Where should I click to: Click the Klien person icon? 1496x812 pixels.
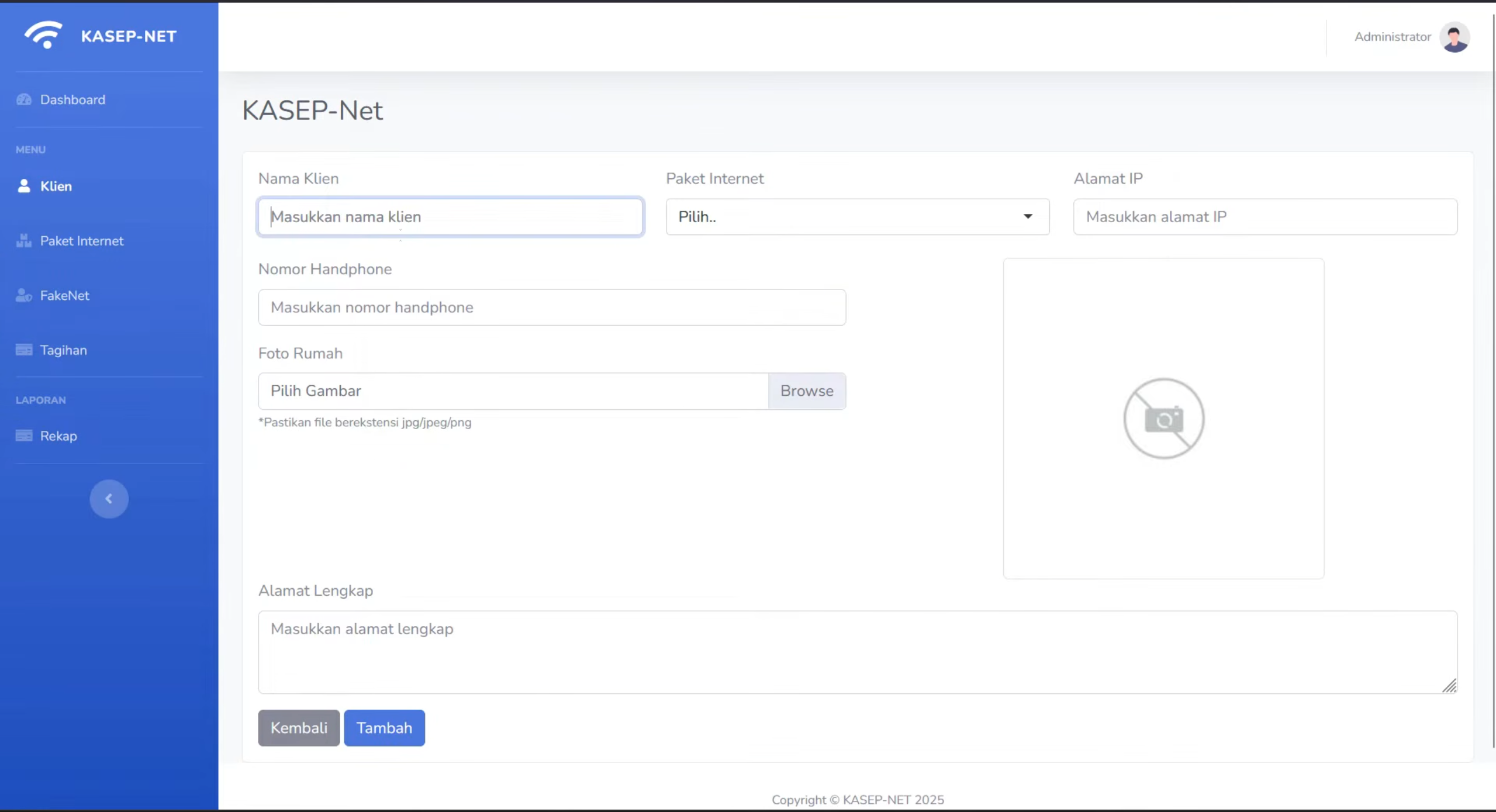click(24, 186)
